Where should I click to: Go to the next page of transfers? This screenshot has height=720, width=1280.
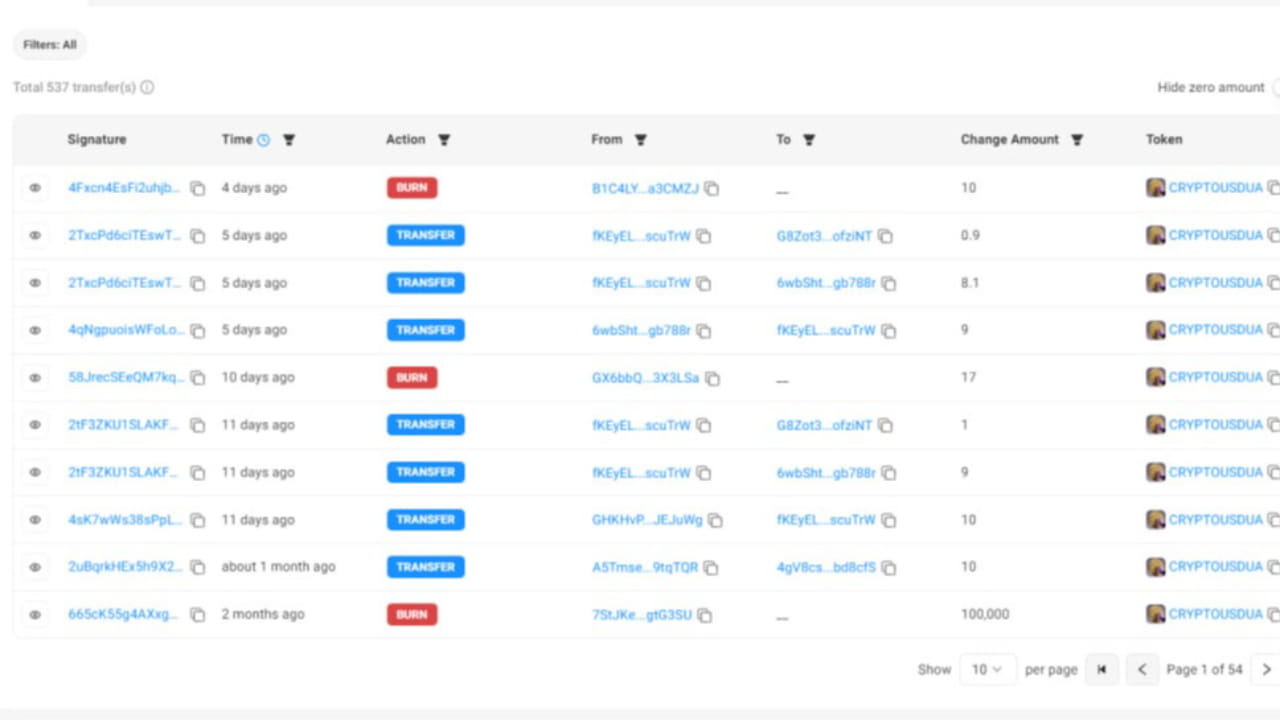pos(1268,669)
